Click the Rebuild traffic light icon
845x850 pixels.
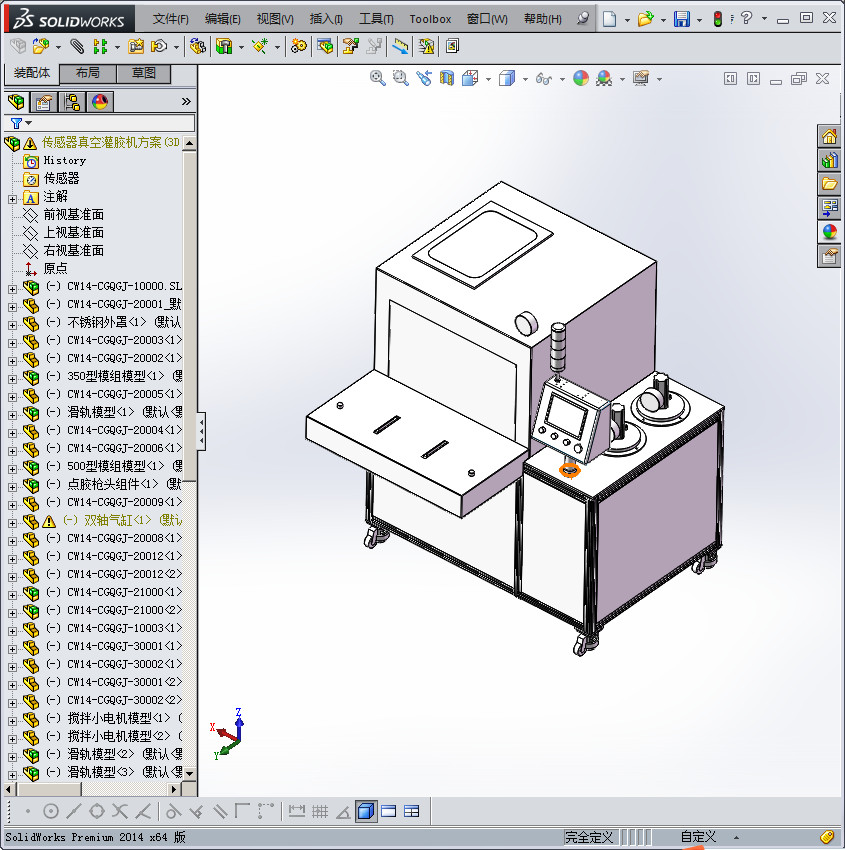tap(718, 19)
